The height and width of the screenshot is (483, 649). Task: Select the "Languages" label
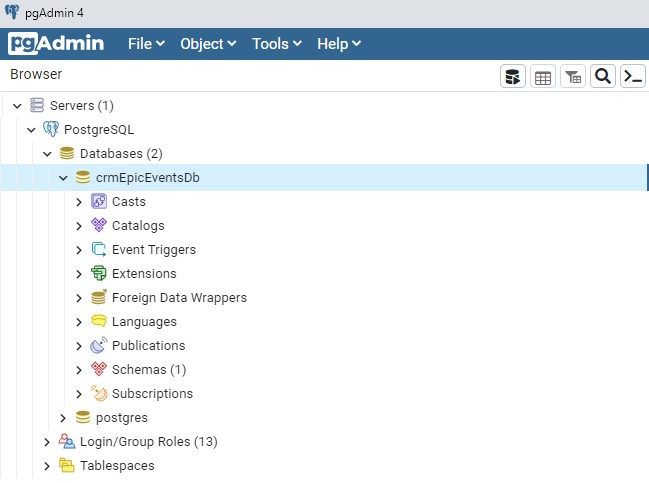pyautogui.click(x=144, y=322)
